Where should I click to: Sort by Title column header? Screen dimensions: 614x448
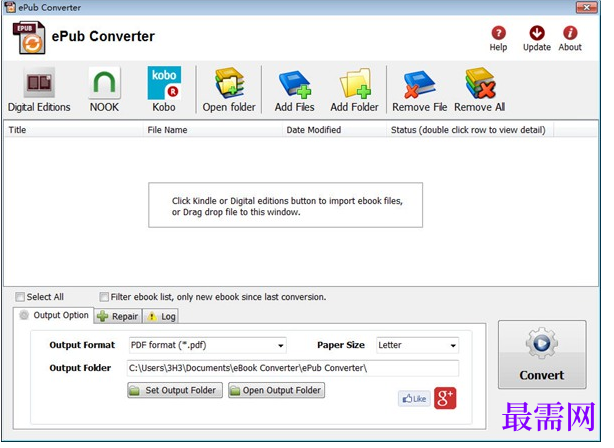pyautogui.click(x=73, y=130)
